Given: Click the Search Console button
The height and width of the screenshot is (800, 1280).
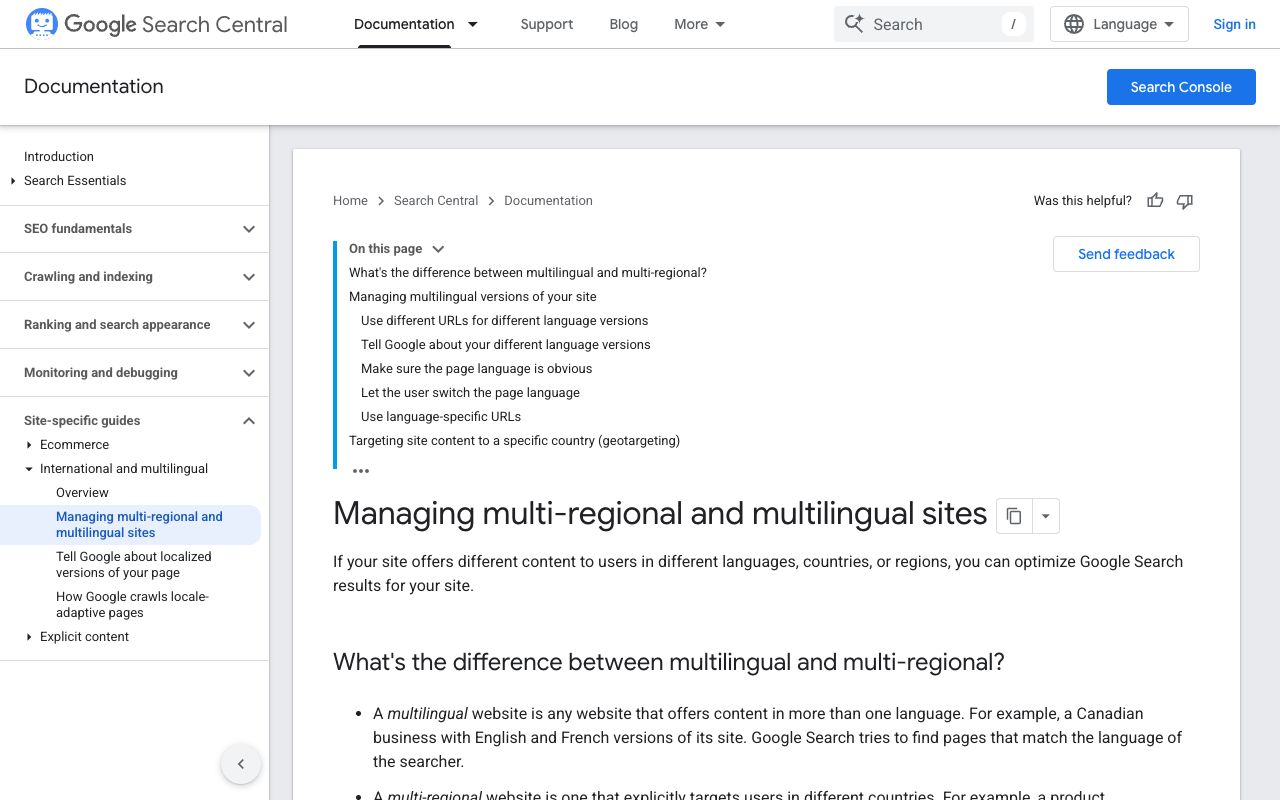Looking at the screenshot, I should tap(1181, 87).
